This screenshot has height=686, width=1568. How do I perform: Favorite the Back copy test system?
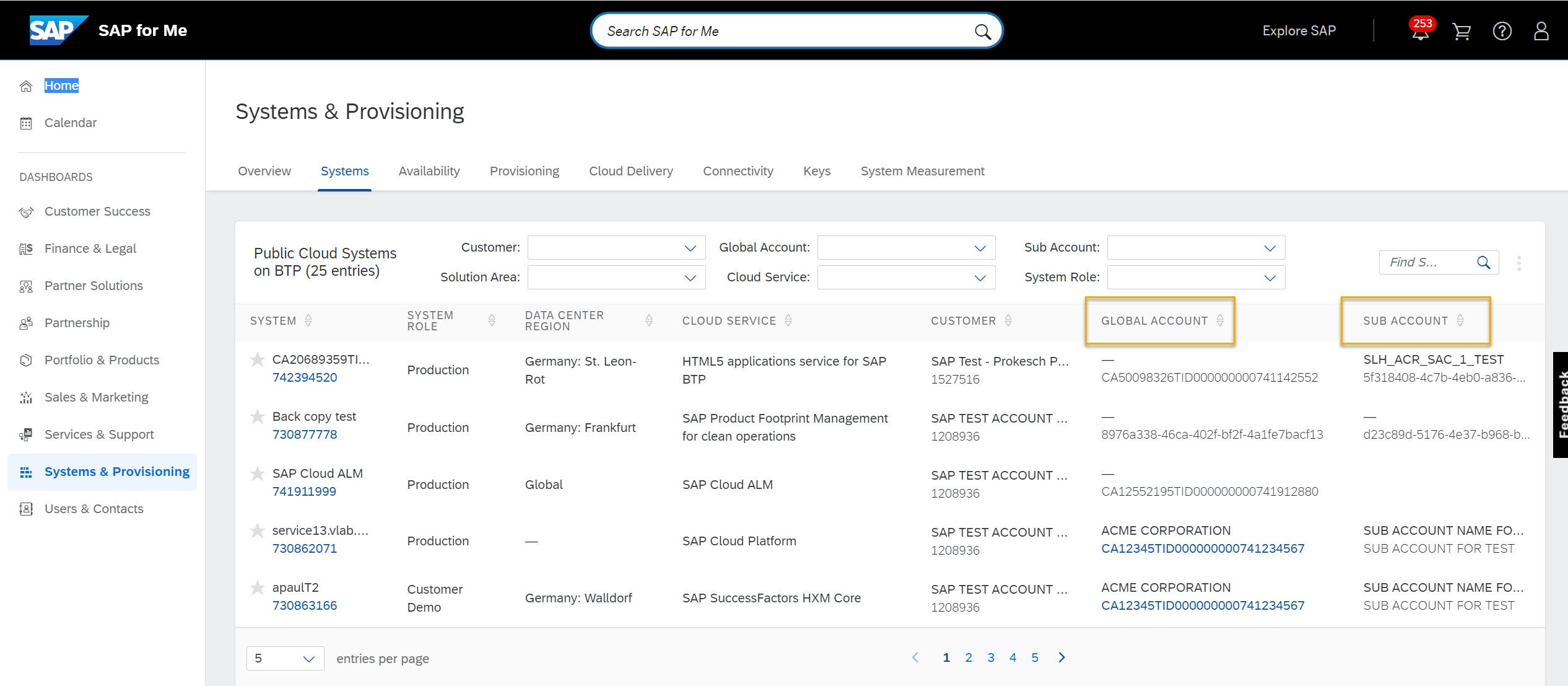pyautogui.click(x=257, y=417)
